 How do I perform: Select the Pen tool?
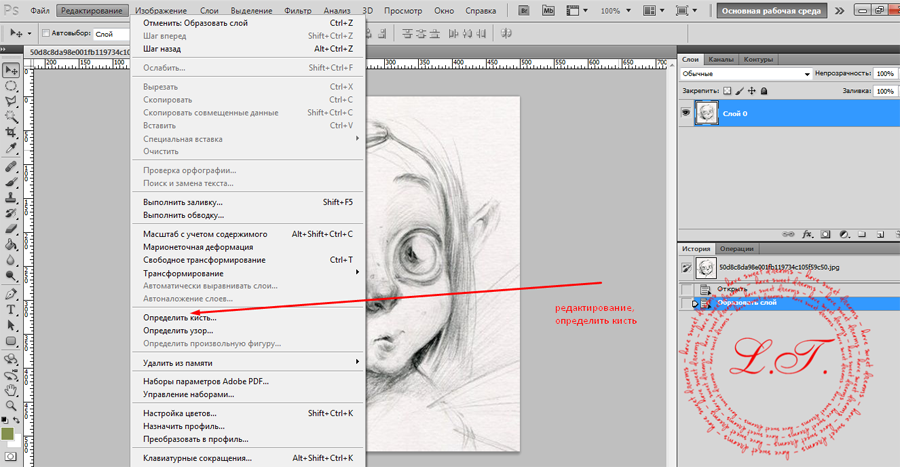pos(11,294)
